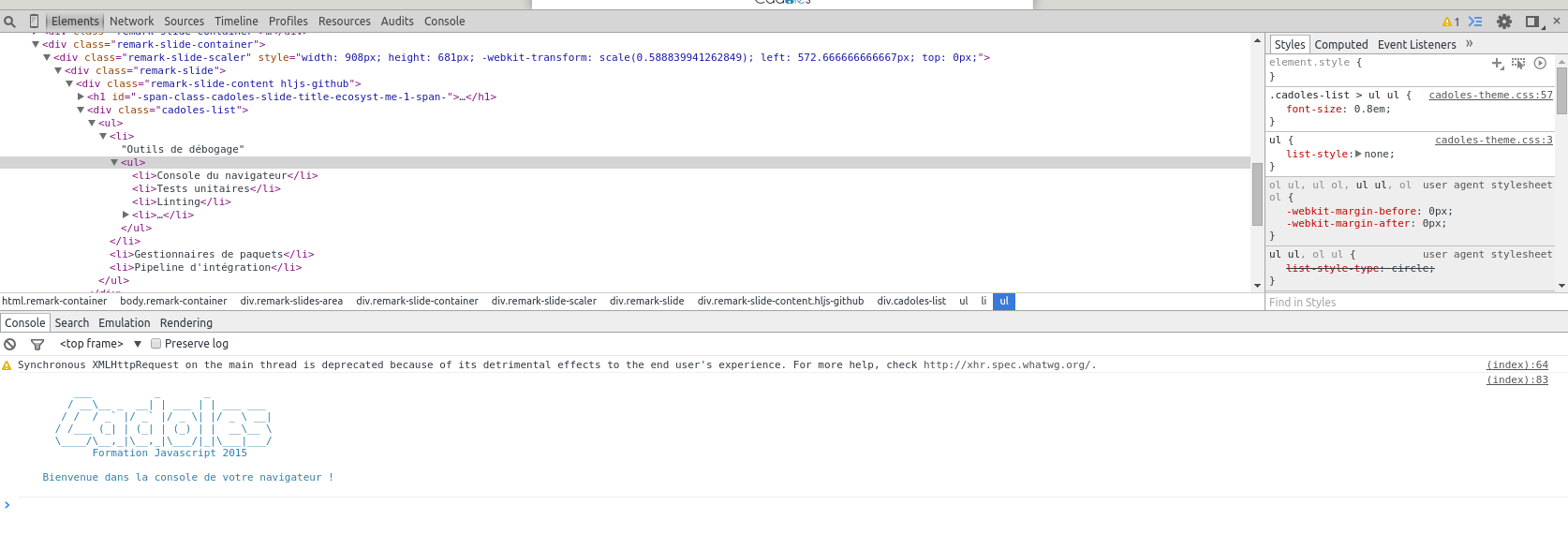Open console filter funnel icon

pyautogui.click(x=37, y=344)
